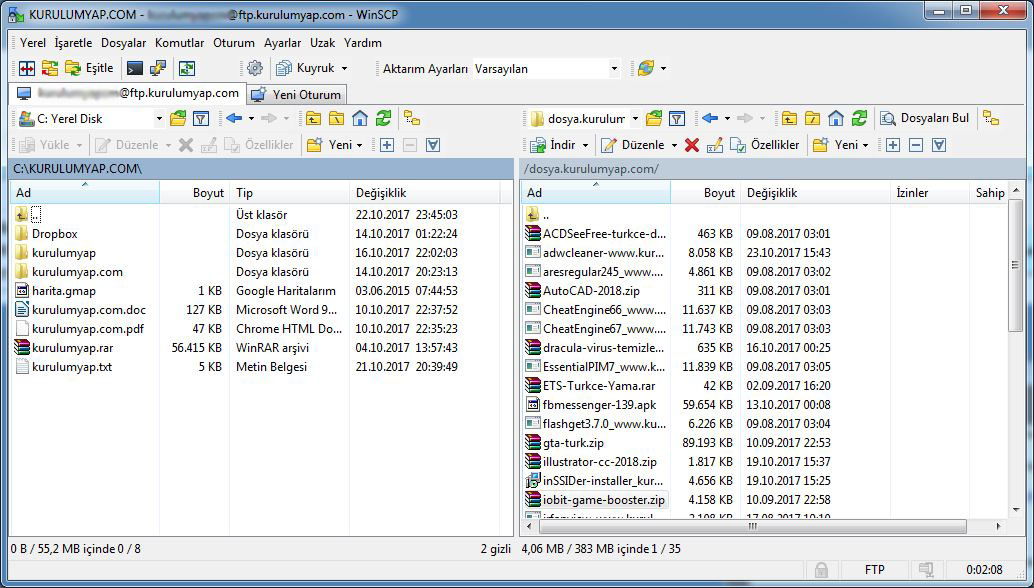Viewport: 1034px width, 588px height.
Task: Expand the remote back-history dropdown arrow
Action: [x=727, y=119]
